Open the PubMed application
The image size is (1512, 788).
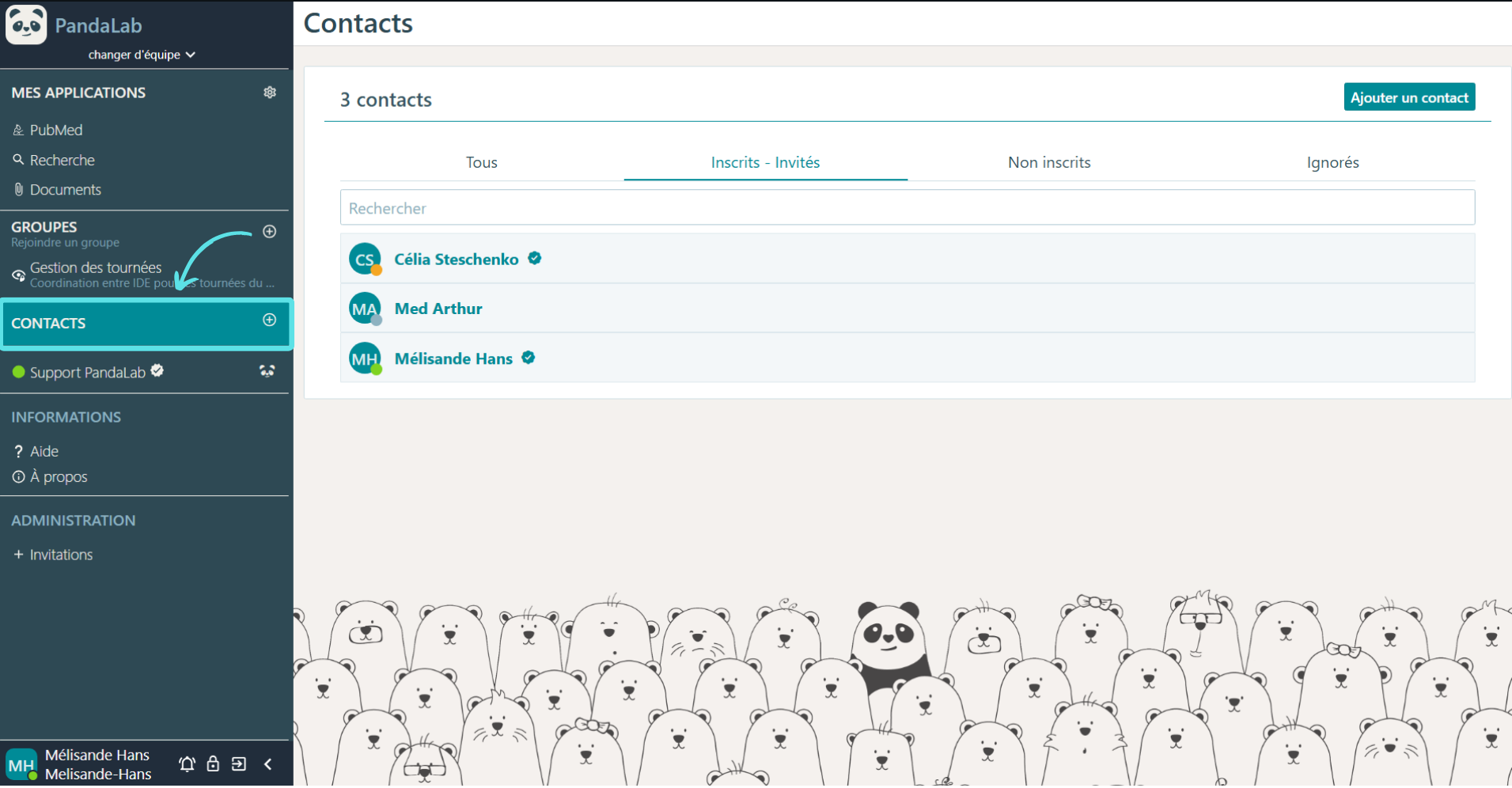pyautogui.click(x=55, y=130)
